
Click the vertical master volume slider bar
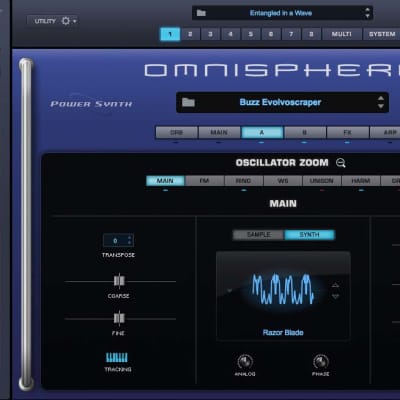click(26, 224)
